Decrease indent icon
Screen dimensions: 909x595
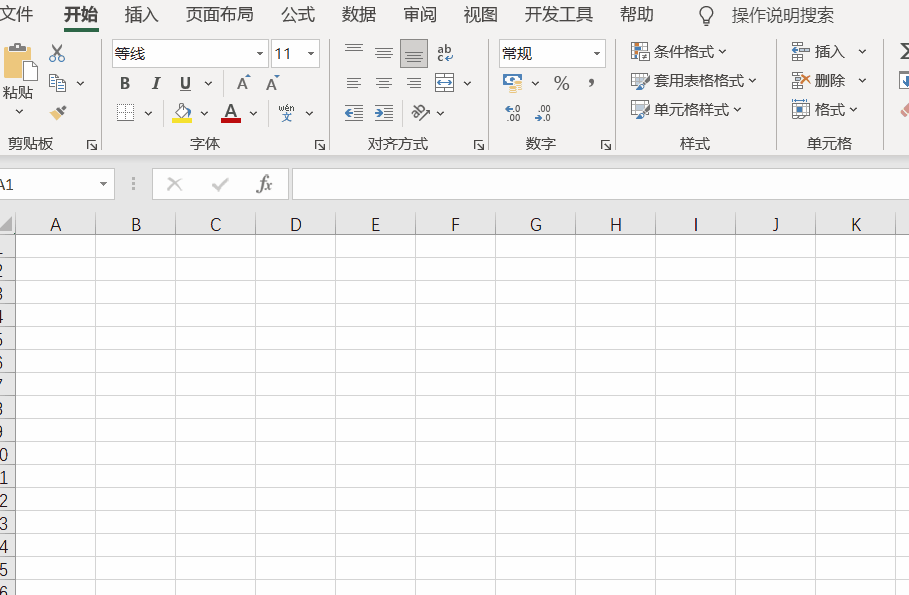point(354,113)
